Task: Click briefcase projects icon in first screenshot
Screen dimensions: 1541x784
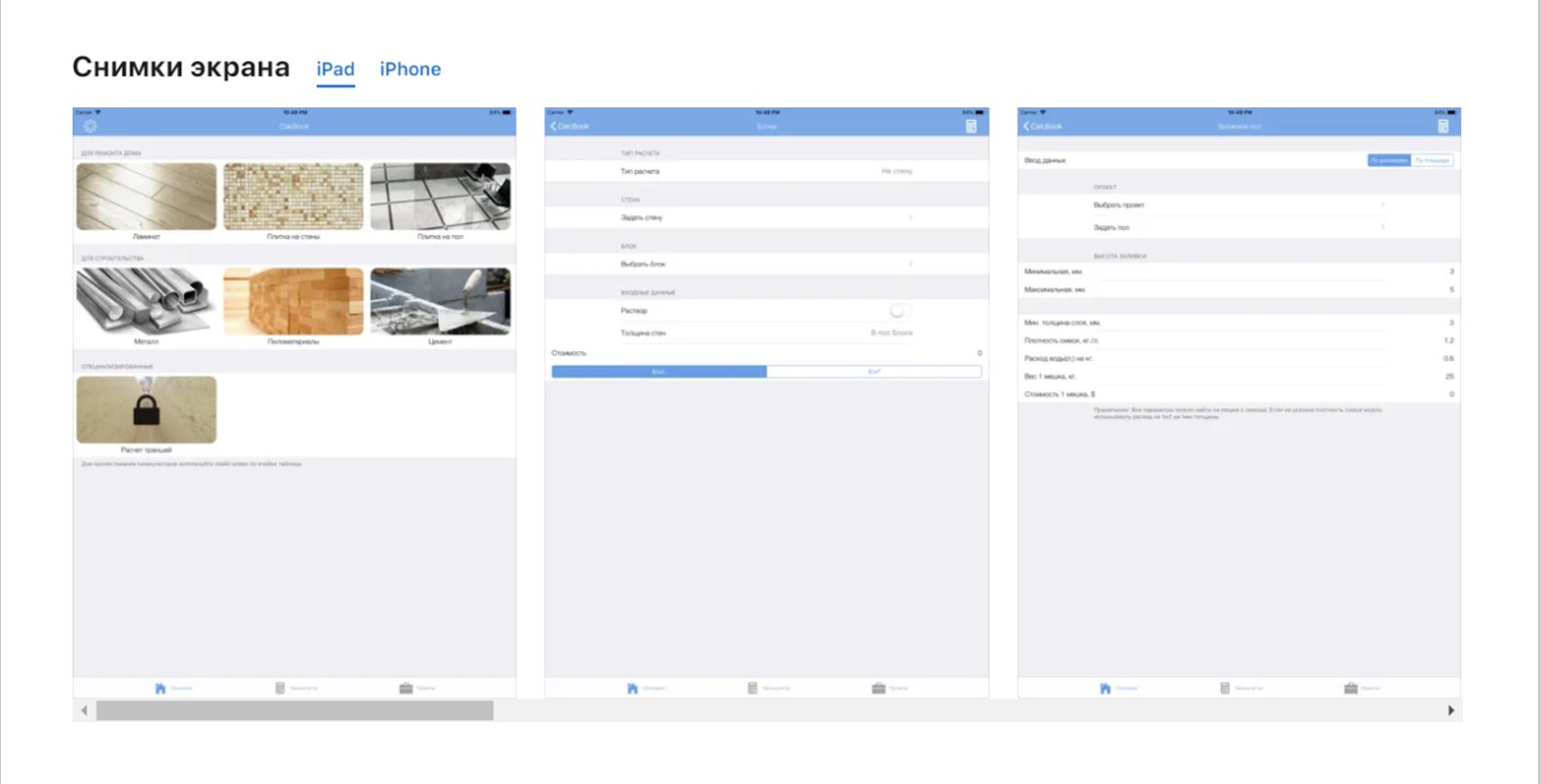Action: coord(406,688)
